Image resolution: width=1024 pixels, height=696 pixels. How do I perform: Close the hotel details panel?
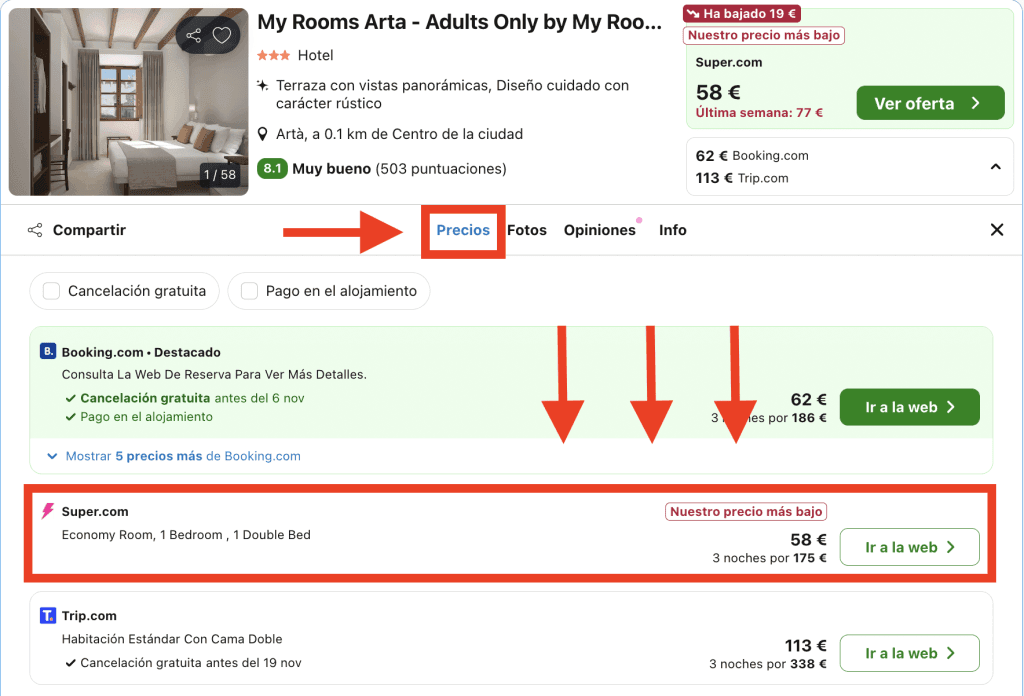click(x=996, y=230)
